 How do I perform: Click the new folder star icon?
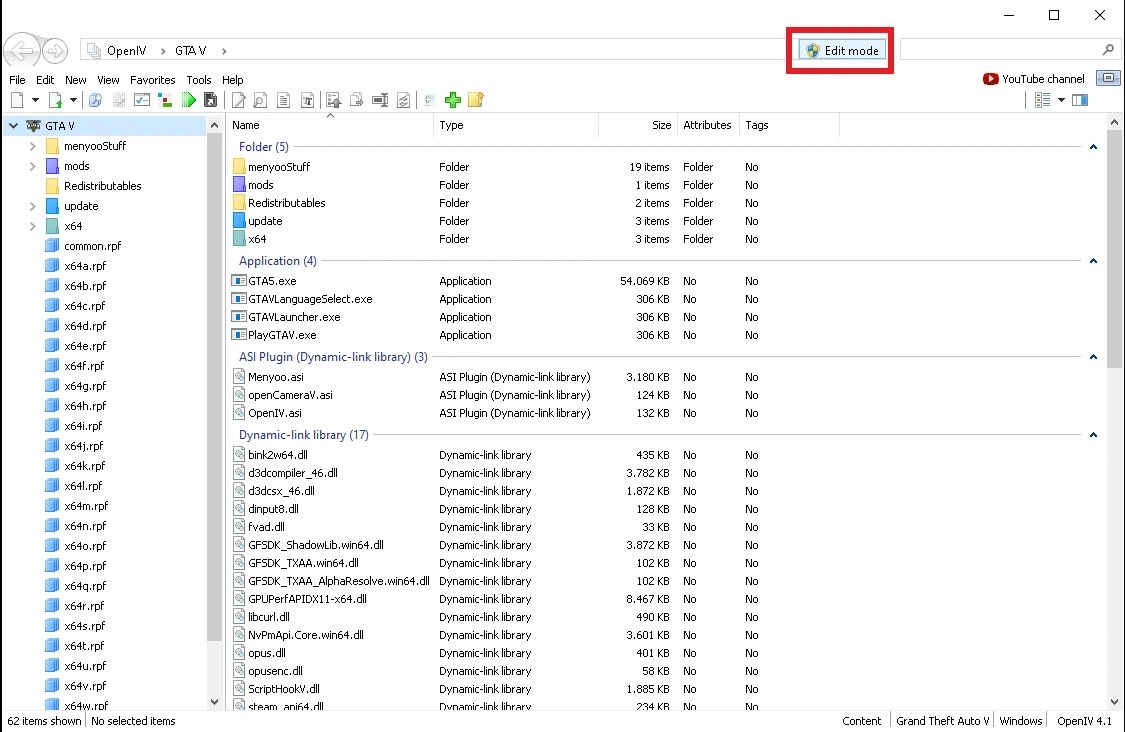click(476, 100)
